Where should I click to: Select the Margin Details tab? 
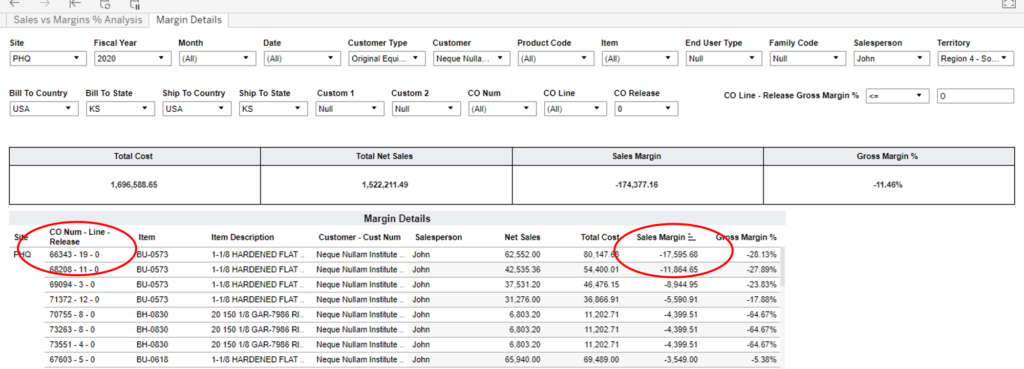(x=189, y=20)
